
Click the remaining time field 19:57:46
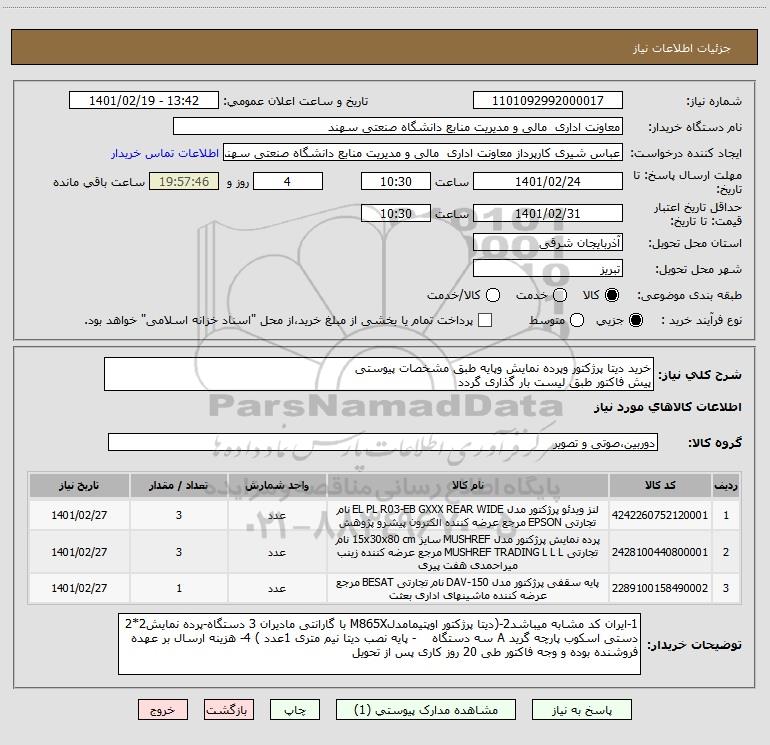(184, 181)
